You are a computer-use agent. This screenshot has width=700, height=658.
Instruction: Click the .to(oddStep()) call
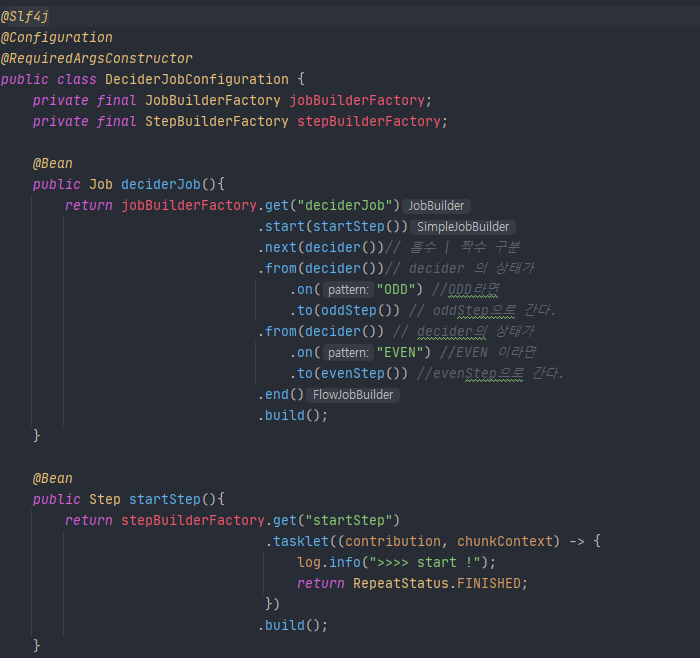[x=345, y=310]
